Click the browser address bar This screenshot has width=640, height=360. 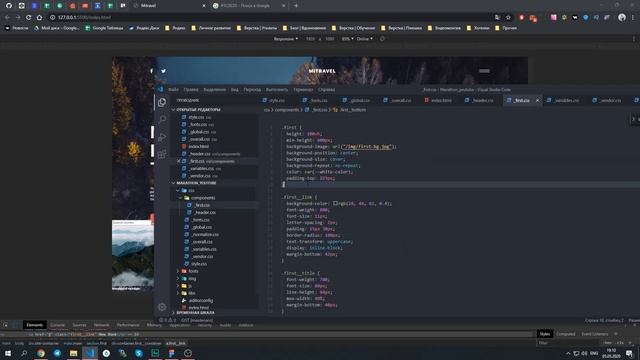[269, 18]
